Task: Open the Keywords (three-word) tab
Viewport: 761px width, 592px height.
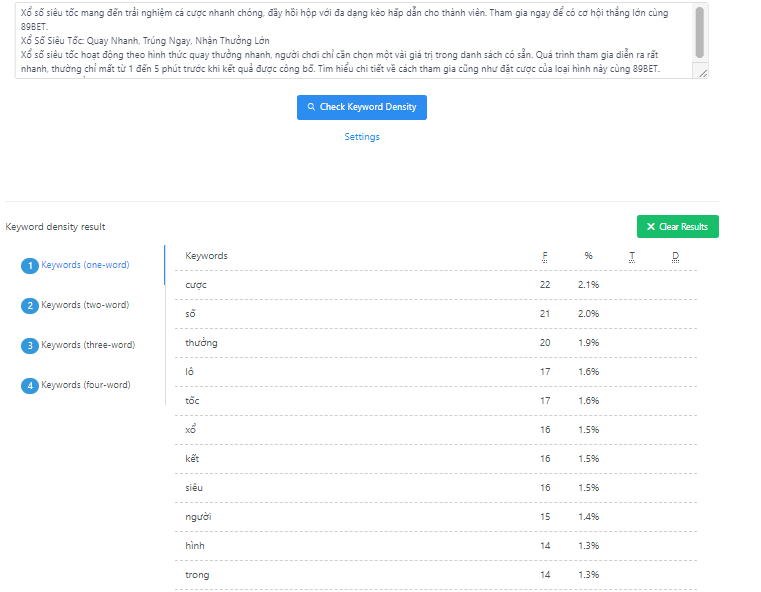Action: (x=87, y=345)
